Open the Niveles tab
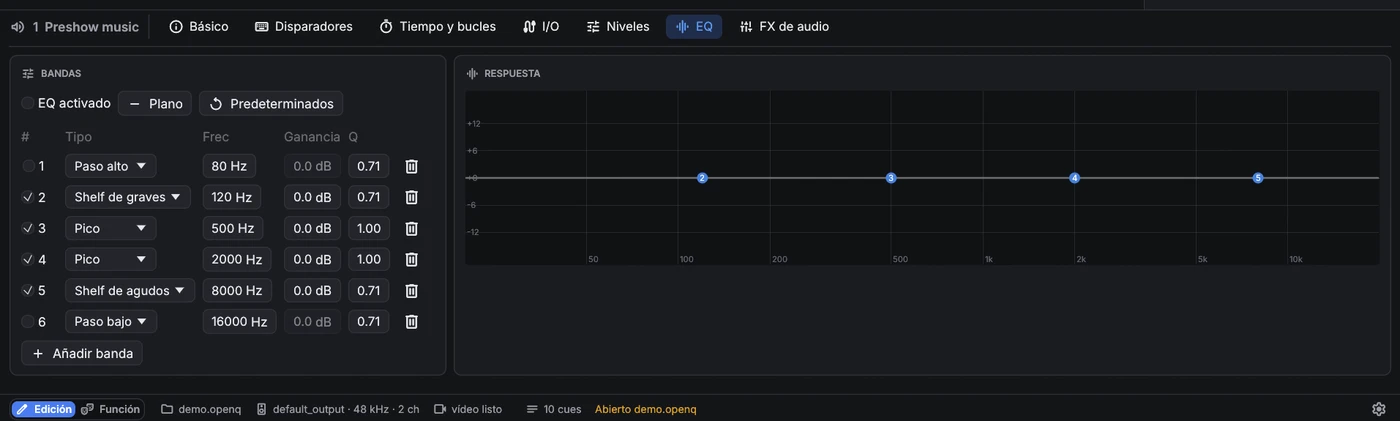Image resolution: width=1400 pixels, height=421 pixels. [618, 27]
